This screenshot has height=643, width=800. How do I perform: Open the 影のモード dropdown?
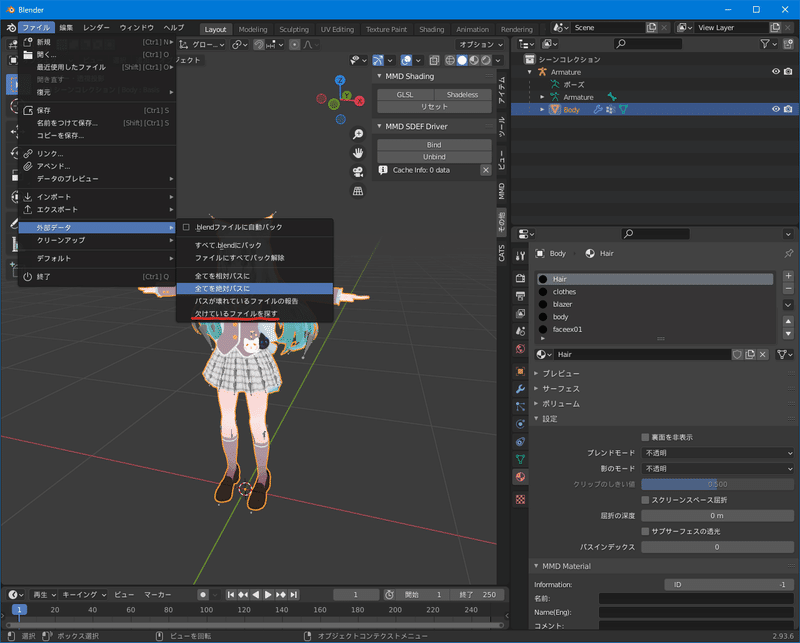click(x=717, y=469)
